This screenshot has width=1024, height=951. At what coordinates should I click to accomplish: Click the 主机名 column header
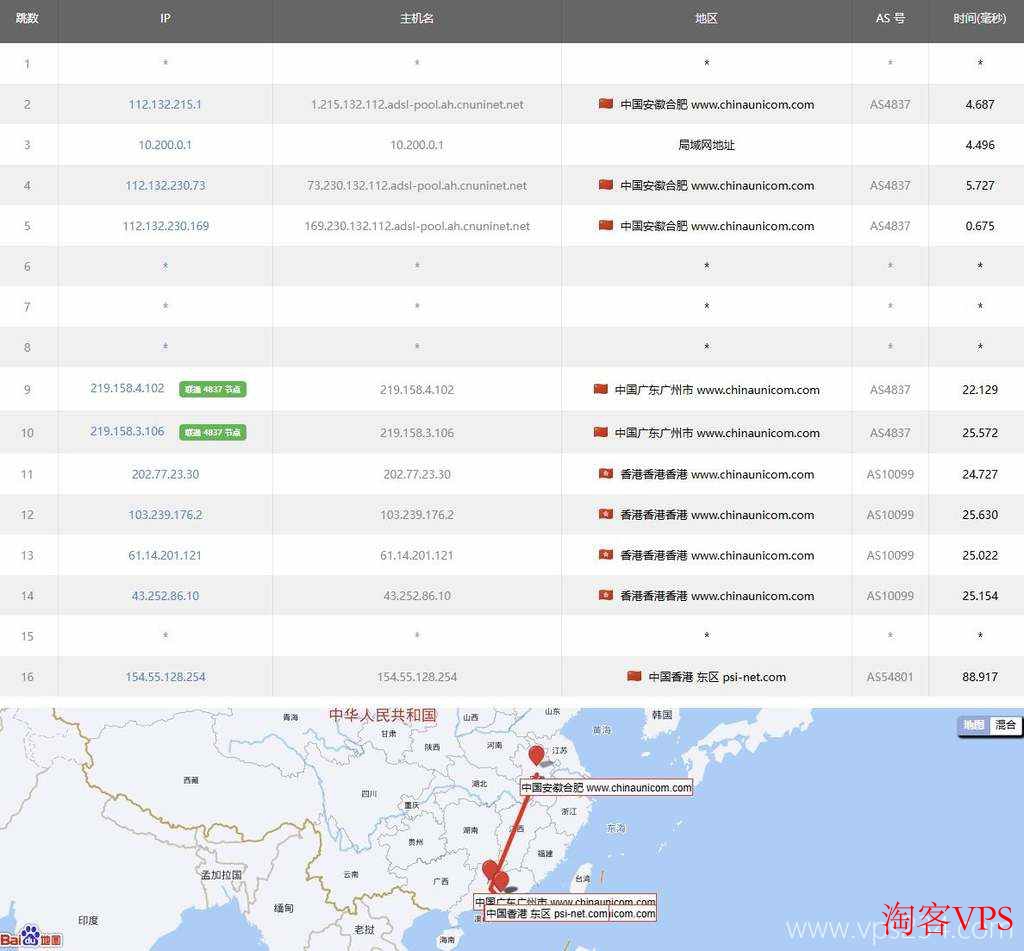tap(417, 18)
